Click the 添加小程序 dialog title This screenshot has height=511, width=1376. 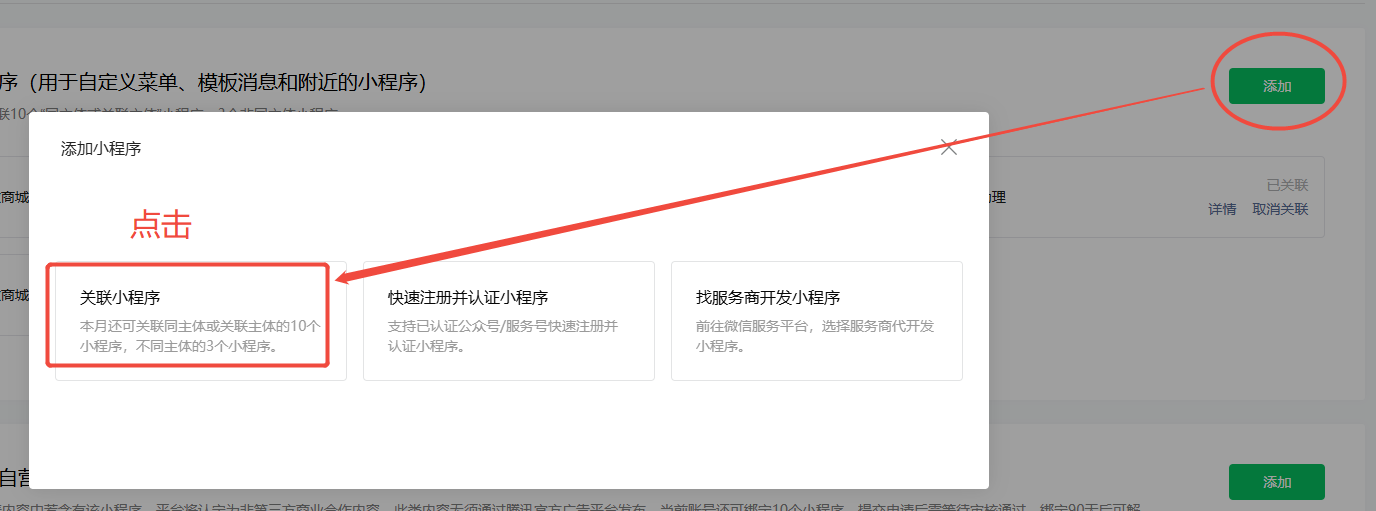101,149
